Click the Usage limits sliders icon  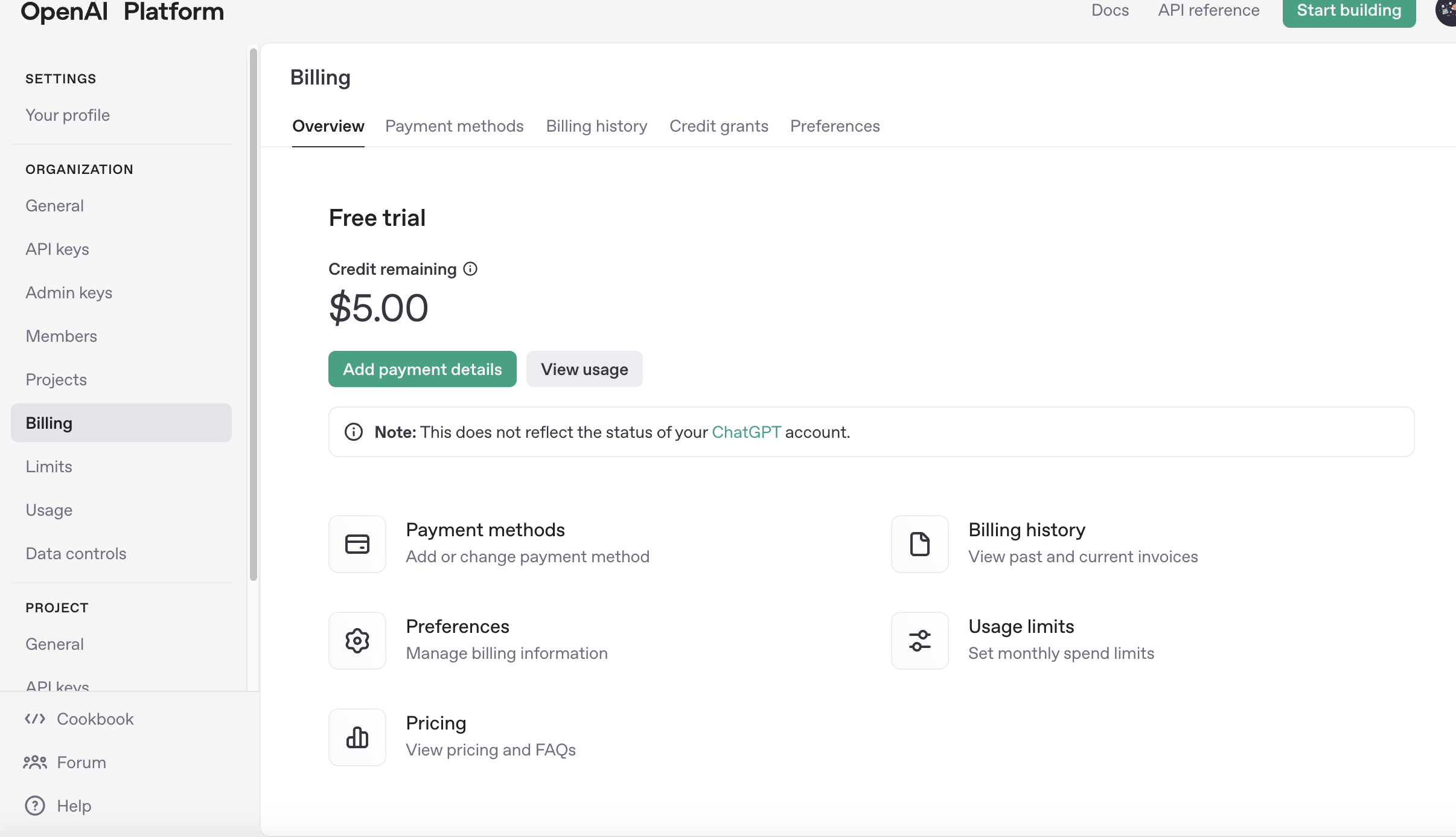(x=919, y=641)
